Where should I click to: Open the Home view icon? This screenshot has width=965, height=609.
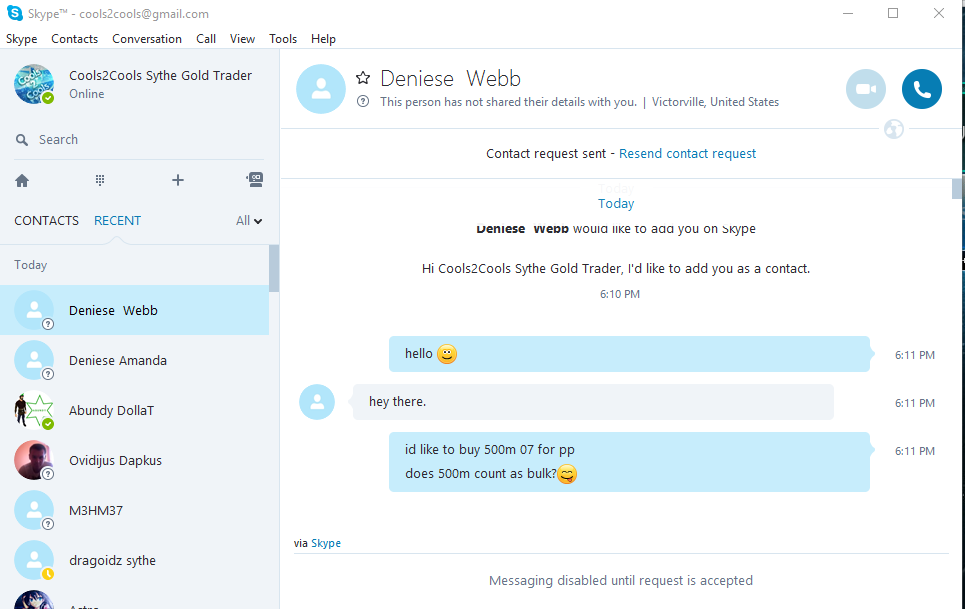click(x=22, y=180)
